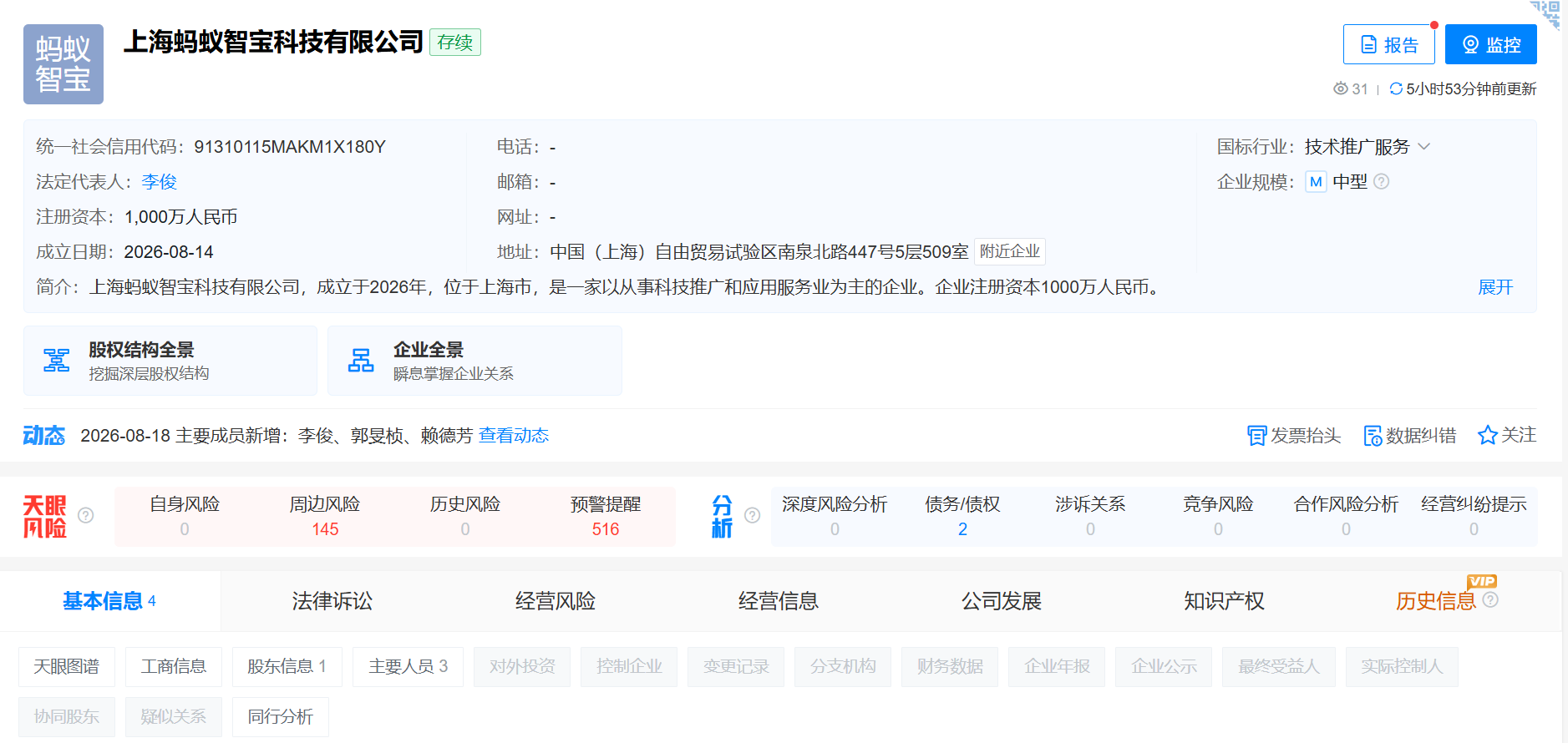Click the credit code 91310115MAKM1X180Y

[x=290, y=147]
